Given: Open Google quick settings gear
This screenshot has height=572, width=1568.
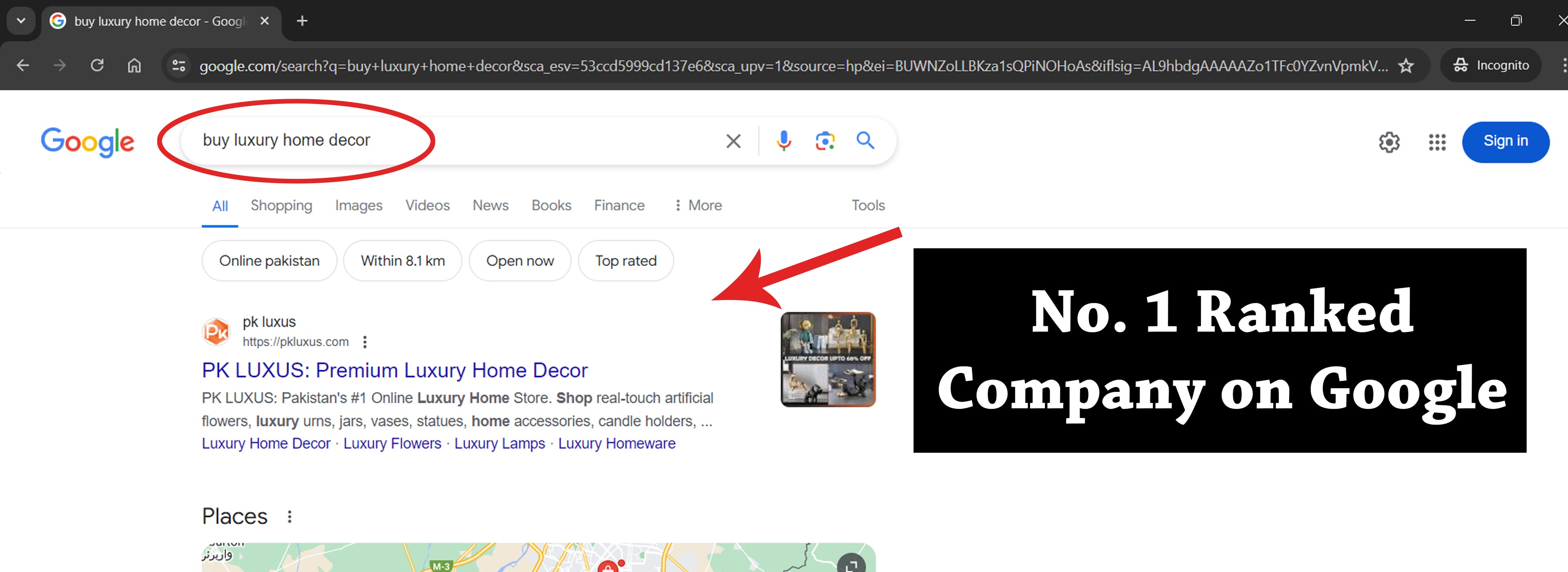Looking at the screenshot, I should [x=1388, y=143].
